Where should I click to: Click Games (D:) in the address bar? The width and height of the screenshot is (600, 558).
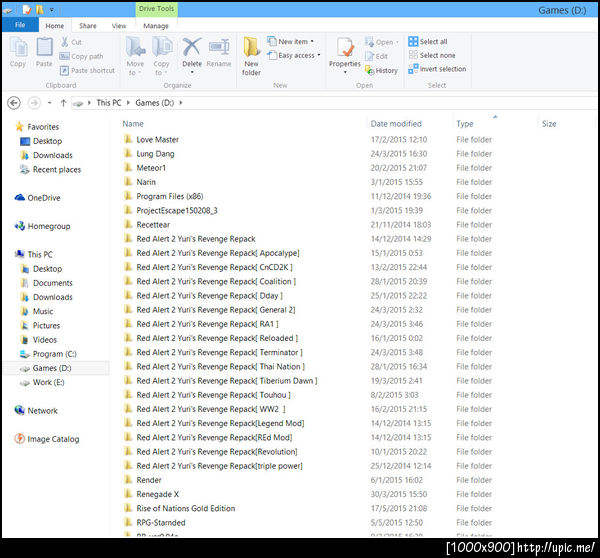click(155, 103)
